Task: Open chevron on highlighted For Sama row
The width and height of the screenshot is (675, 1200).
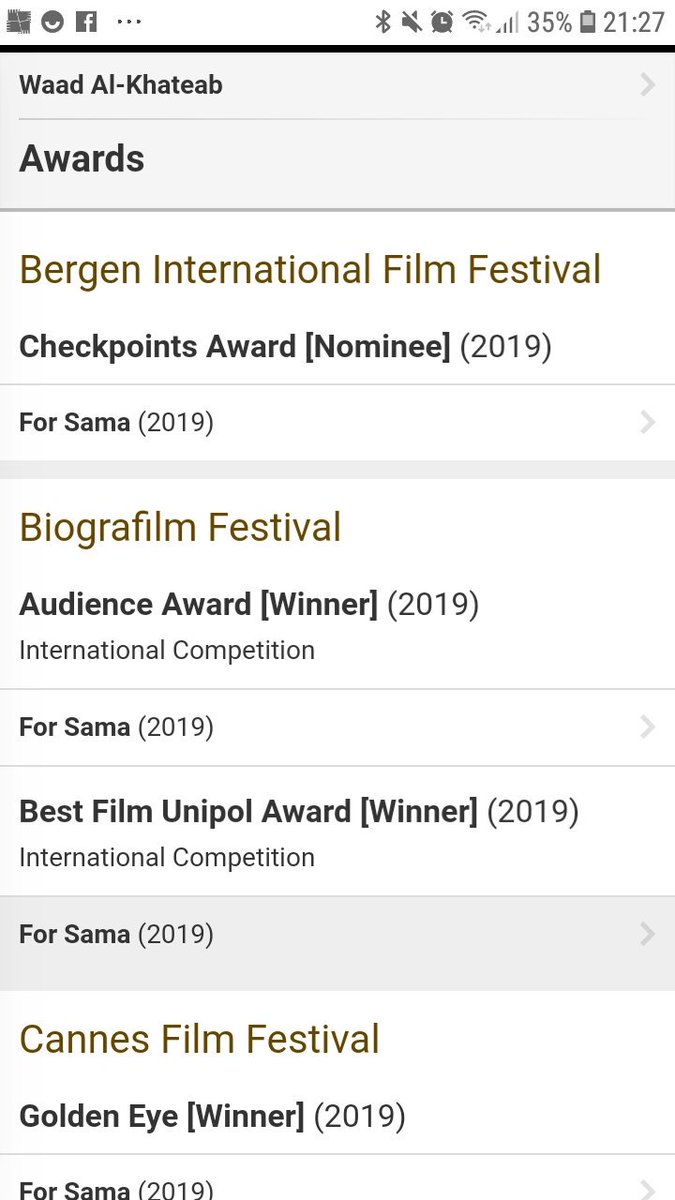Action: tap(648, 934)
